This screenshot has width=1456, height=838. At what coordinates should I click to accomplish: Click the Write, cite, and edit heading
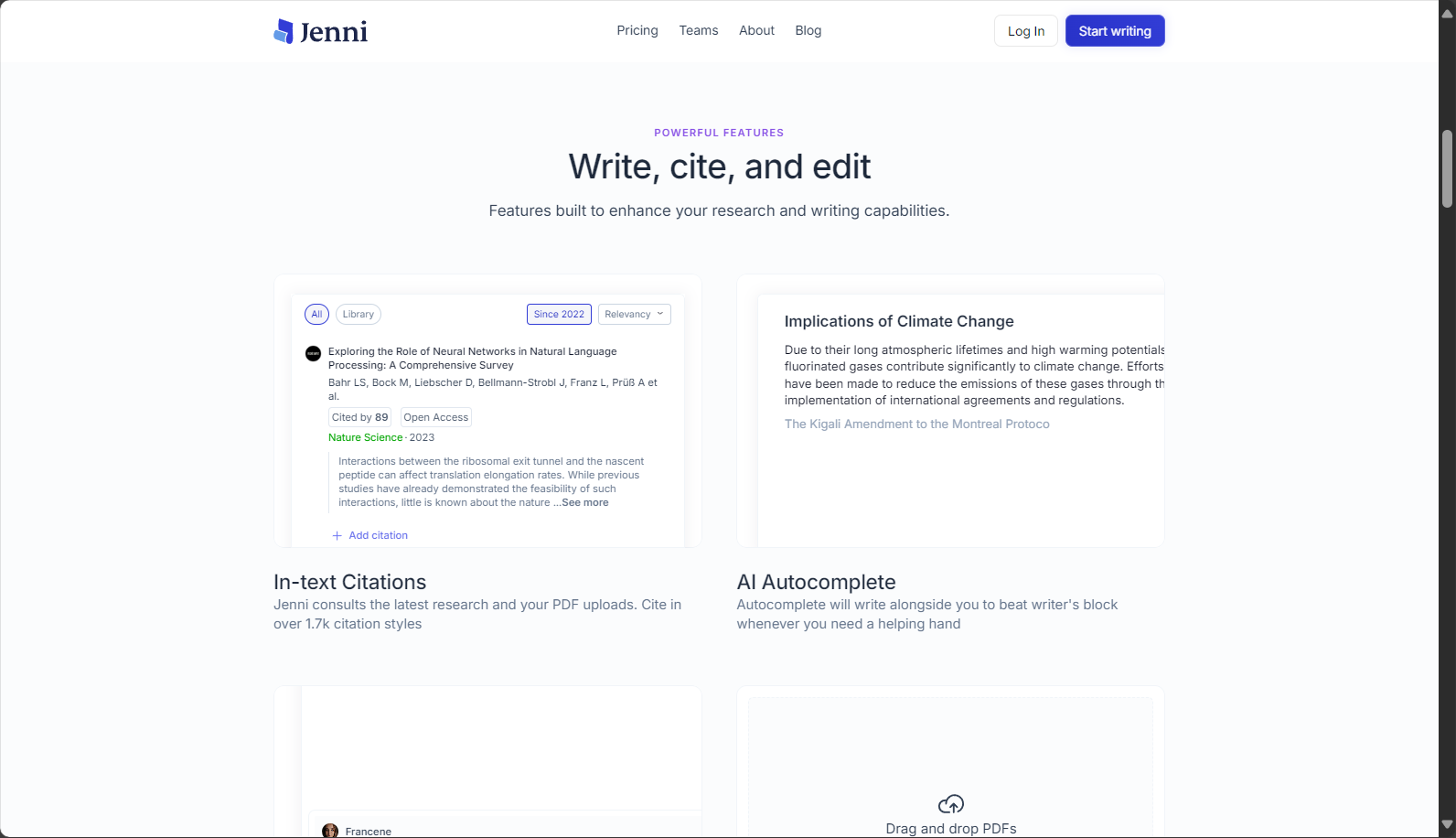720,167
